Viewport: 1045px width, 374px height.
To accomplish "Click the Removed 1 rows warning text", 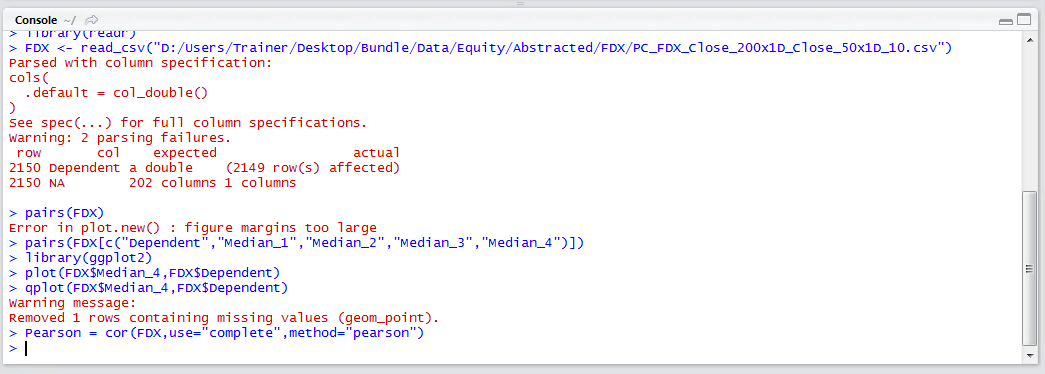I will tap(224, 318).
